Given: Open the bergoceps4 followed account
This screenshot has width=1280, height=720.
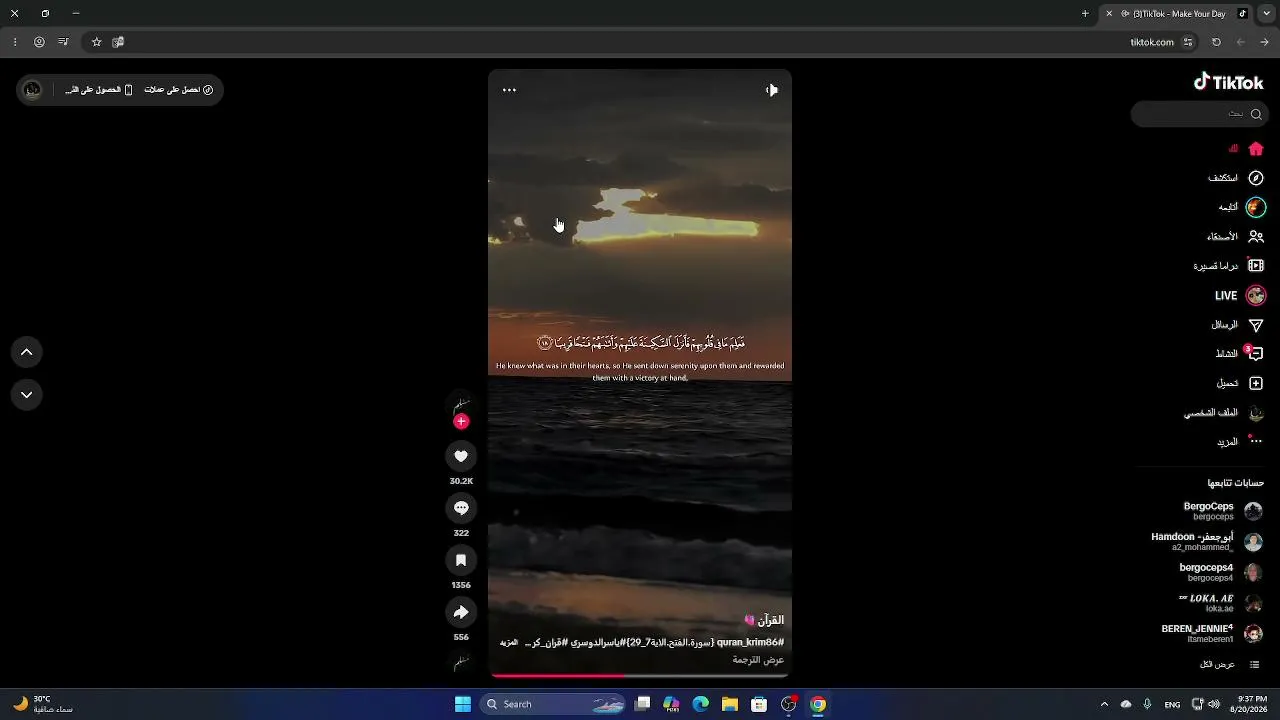Looking at the screenshot, I should click(1220, 572).
